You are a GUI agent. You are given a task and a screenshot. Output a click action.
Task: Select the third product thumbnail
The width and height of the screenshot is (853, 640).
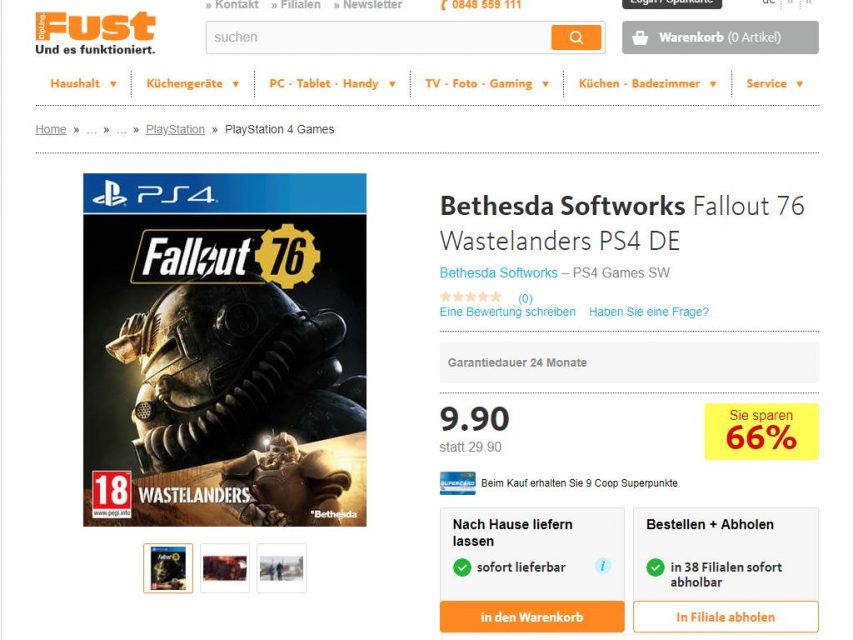point(281,568)
